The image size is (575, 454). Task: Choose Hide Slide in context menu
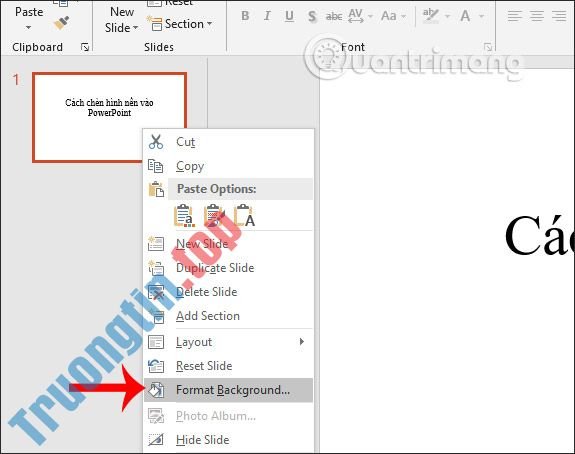(229, 440)
